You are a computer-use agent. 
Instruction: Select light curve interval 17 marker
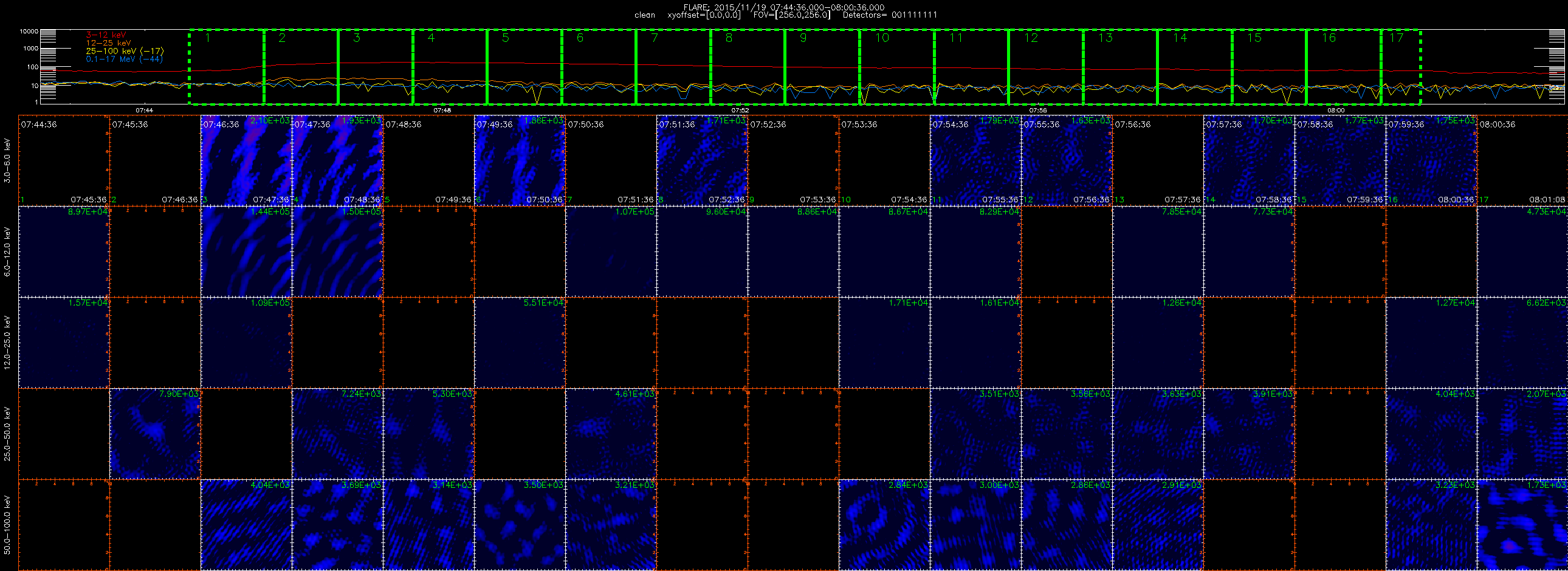(x=1396, y=38)
